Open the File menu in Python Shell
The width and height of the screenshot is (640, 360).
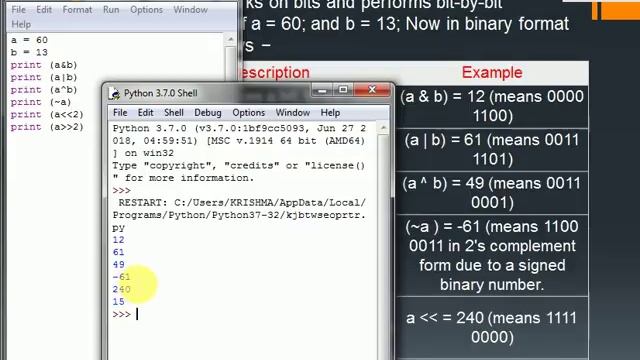coord(120,113)
